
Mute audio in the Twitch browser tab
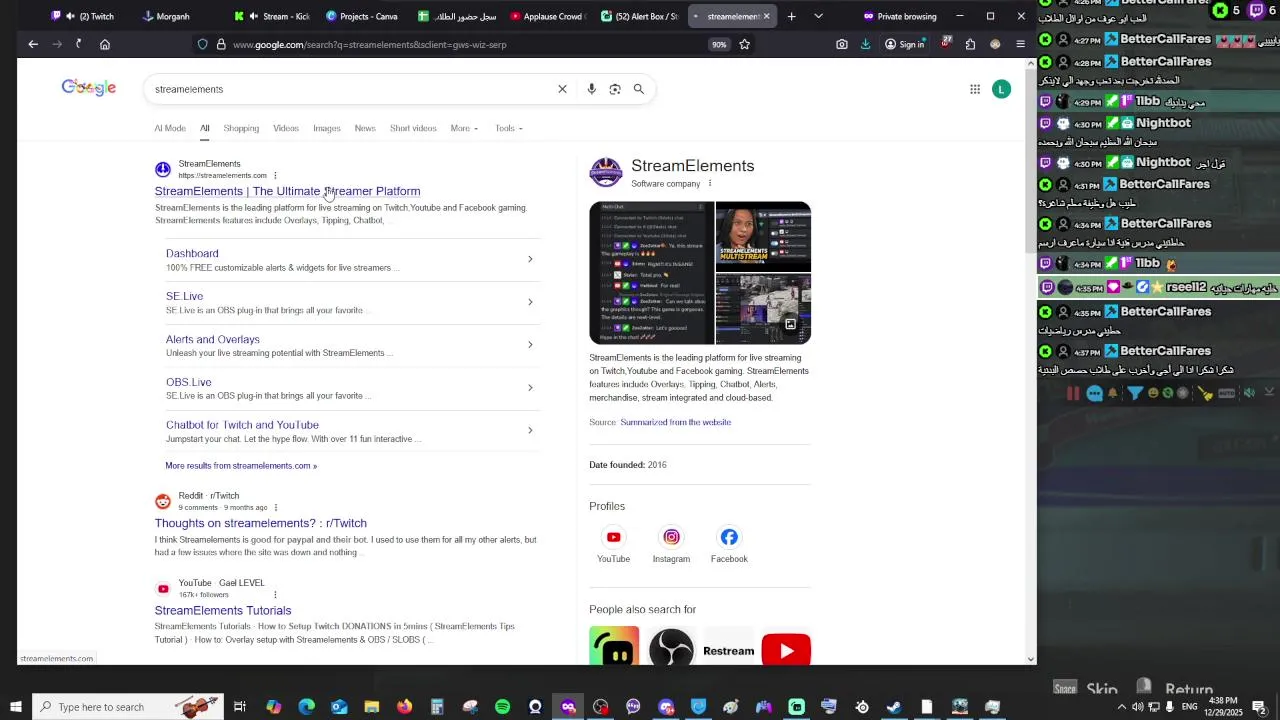[x=70, y=16]
